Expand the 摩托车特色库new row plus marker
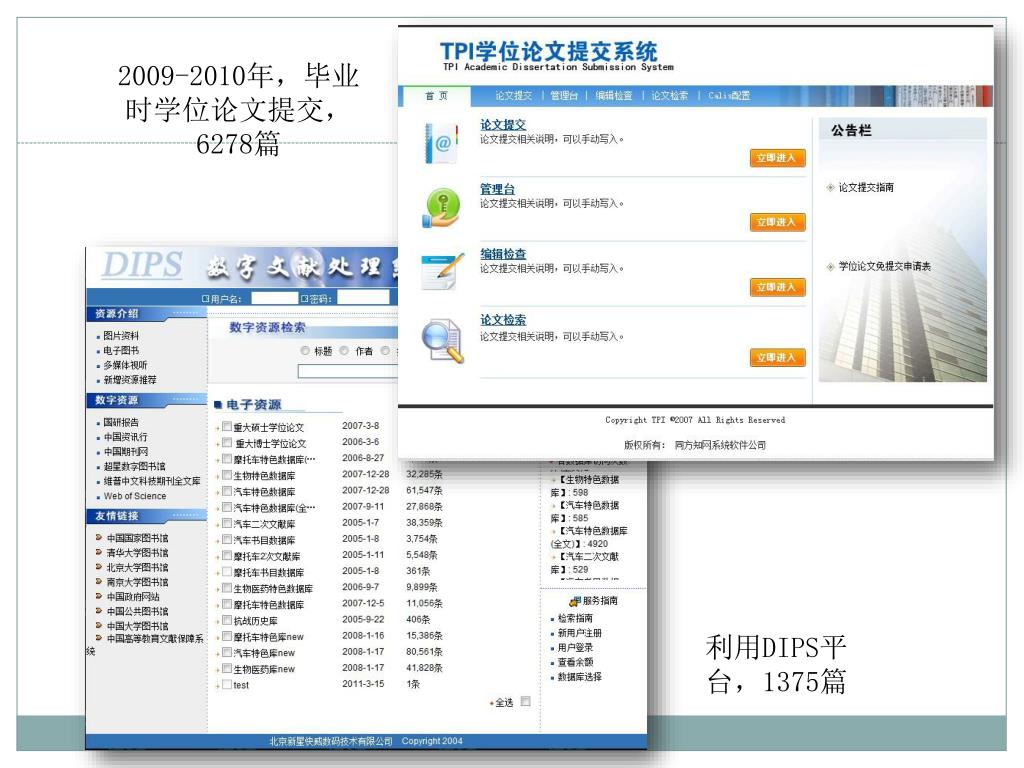This screenshot has width=1024, height=768. coord(218,638)
